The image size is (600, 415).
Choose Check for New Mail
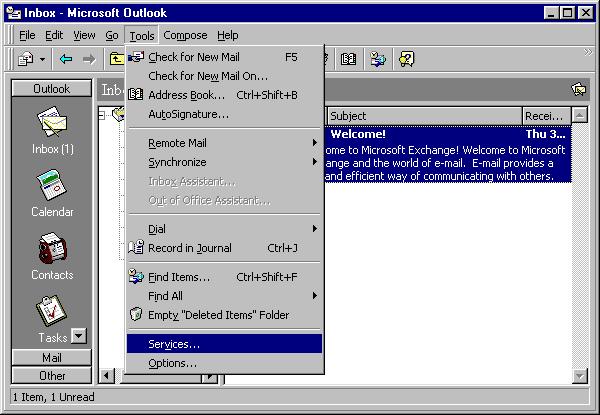[224, 57]
